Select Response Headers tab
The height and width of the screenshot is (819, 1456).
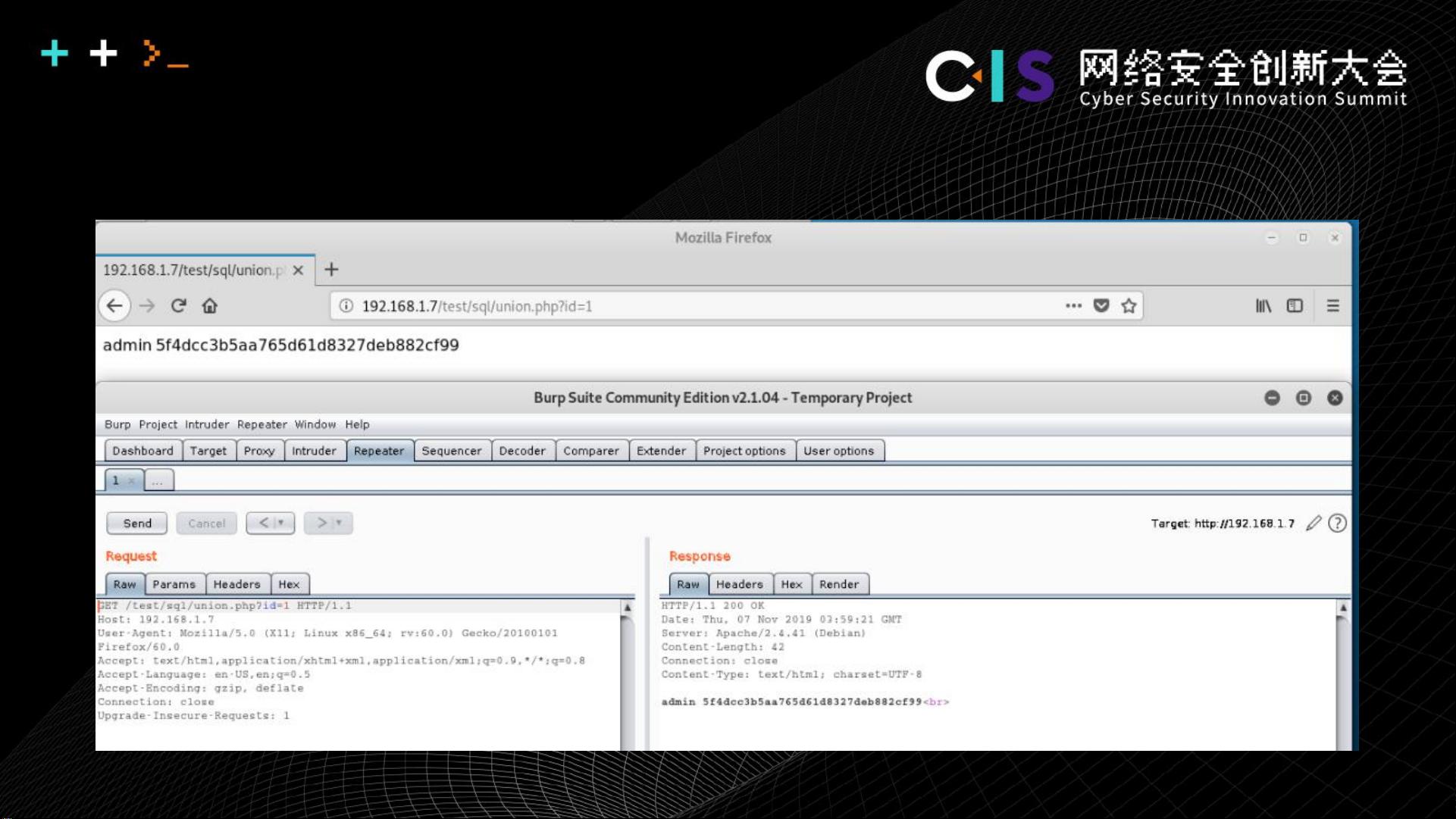tap(740, 584)
